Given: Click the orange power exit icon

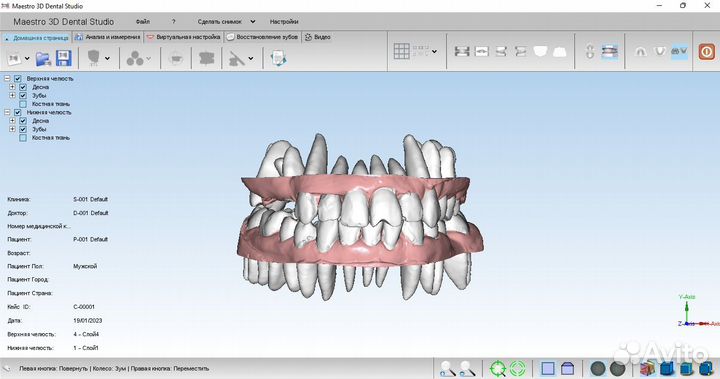Looking at the screenshot, I should [707, 51].
